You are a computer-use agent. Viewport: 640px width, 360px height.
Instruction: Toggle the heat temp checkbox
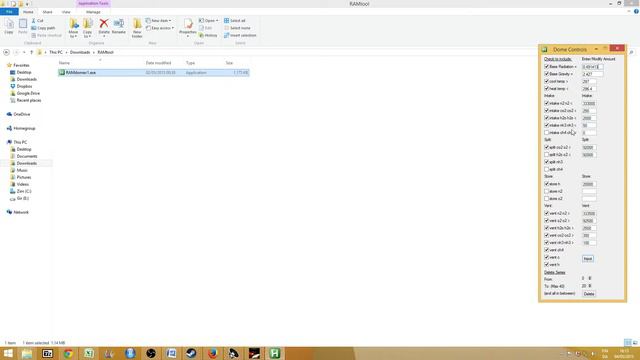(x=547, y=89)
